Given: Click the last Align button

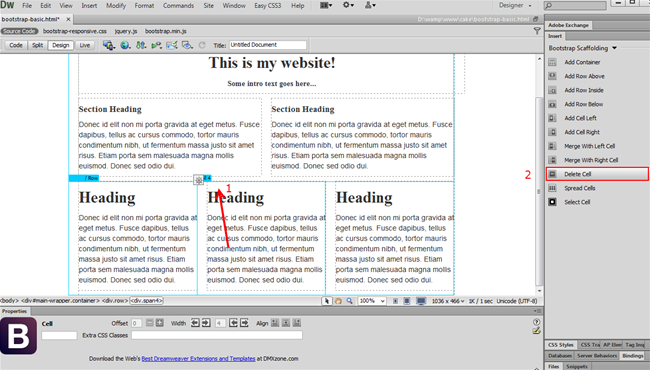Looking at the screenshot, I should point(297,323).
